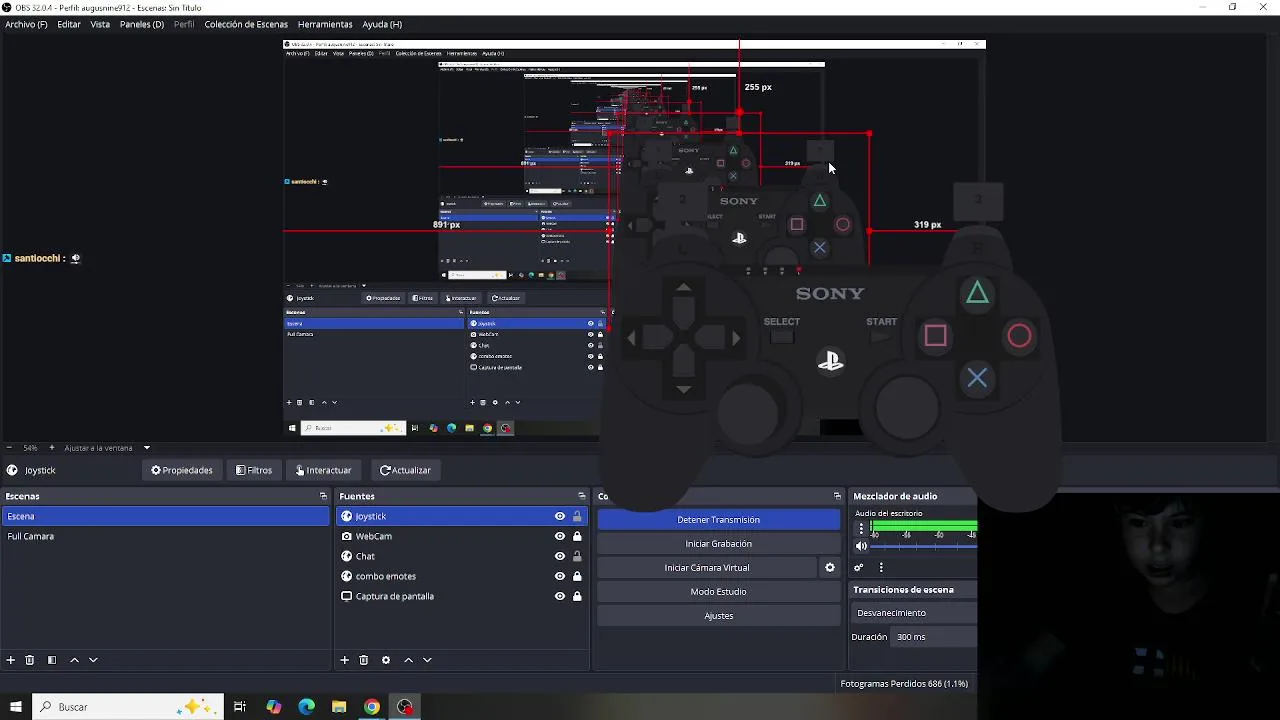Move source down in Fuentes toolbar
Screen dimensions: 1280x720
(427, 660)
